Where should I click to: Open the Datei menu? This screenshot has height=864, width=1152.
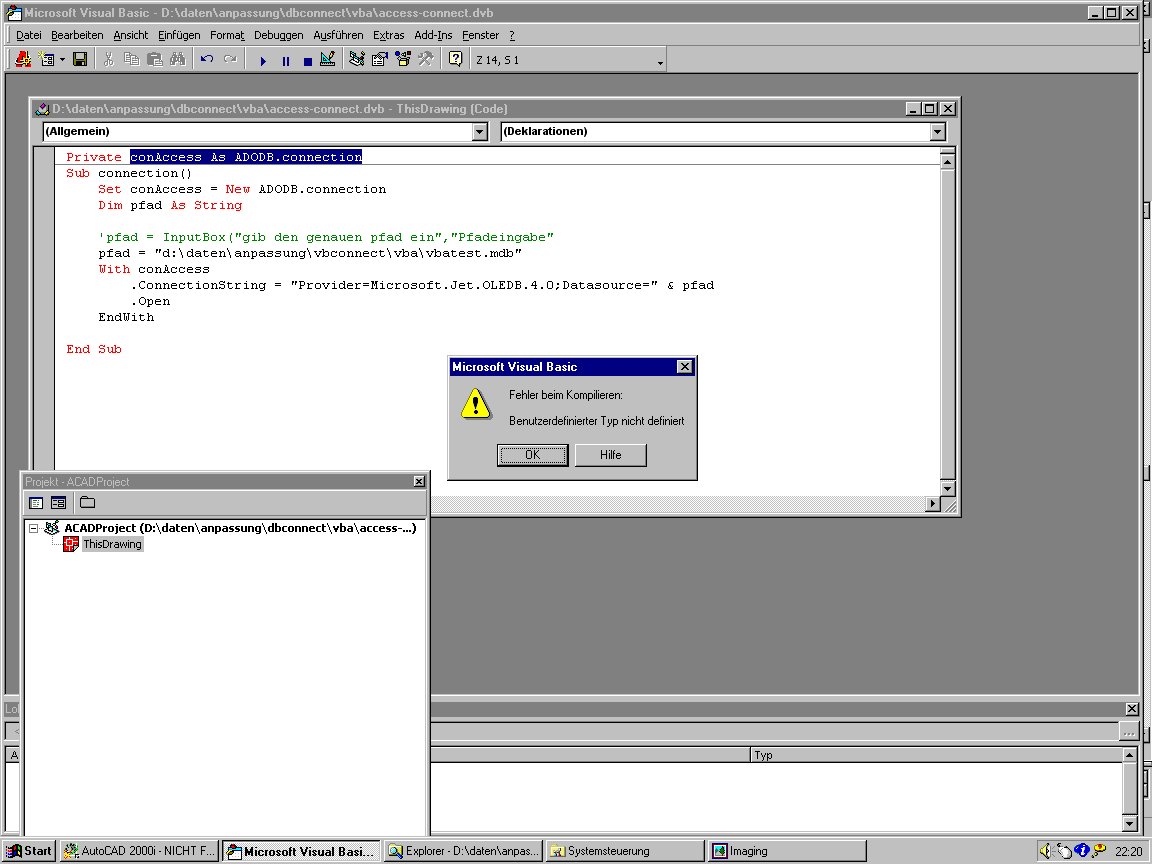(x=29, y=35)
